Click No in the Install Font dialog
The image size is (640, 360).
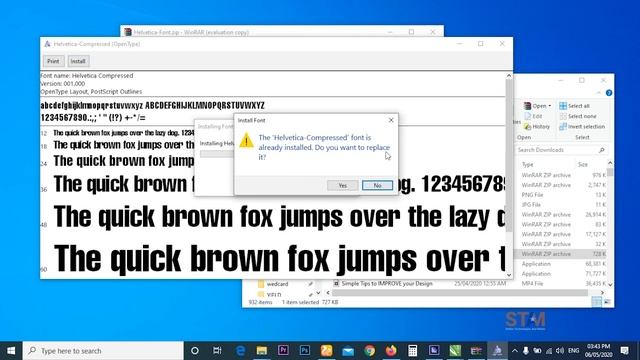click(377, 185)
